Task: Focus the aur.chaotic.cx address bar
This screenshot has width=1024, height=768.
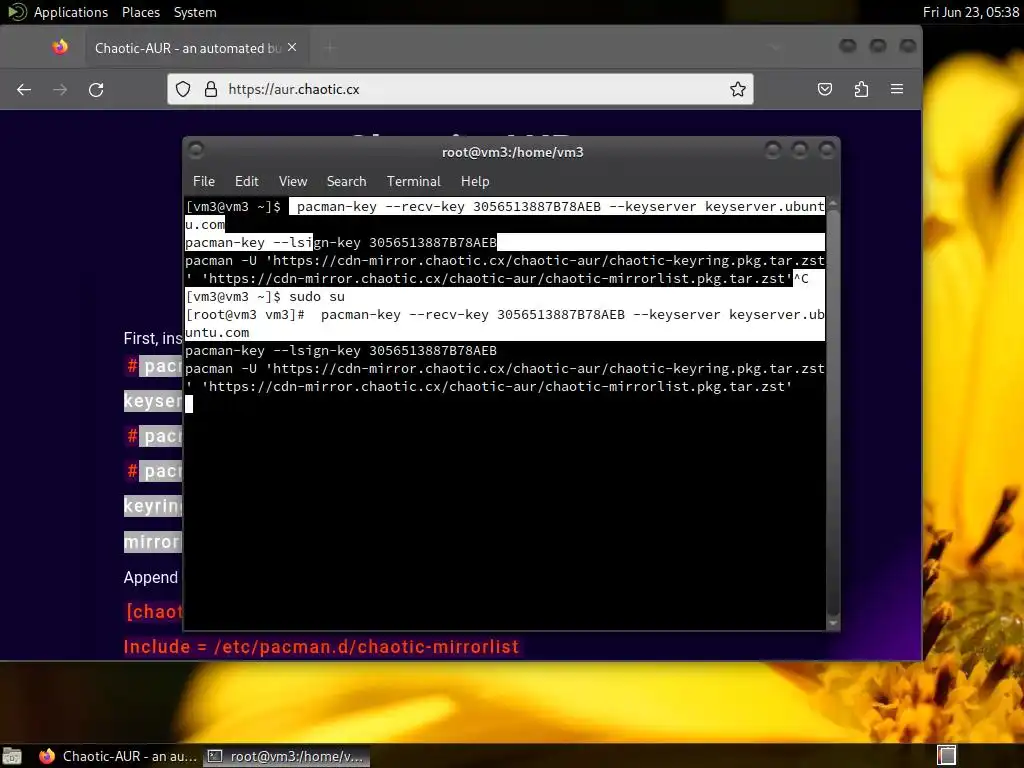Action: click(460, 89)
